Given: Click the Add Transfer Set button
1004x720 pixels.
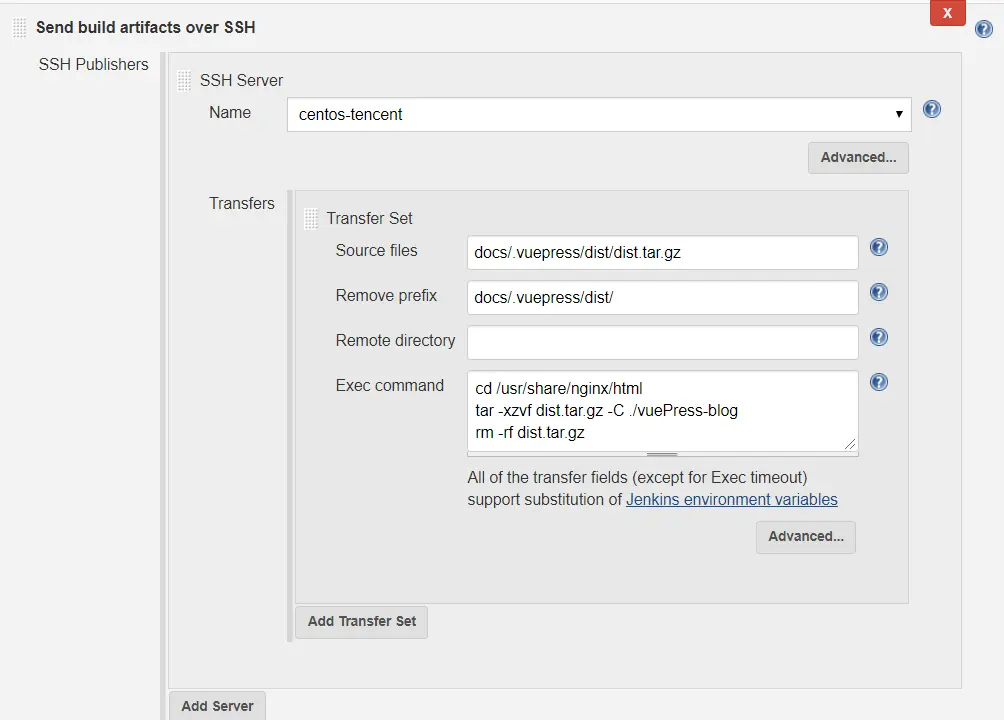Looking at the screenshot, I should (x=361, y=621).
